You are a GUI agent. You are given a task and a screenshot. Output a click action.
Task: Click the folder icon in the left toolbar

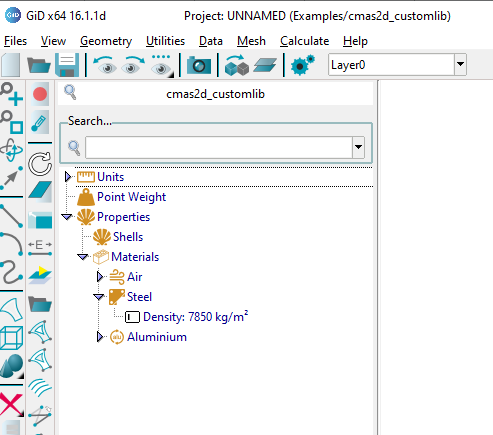tap(40, 304)
